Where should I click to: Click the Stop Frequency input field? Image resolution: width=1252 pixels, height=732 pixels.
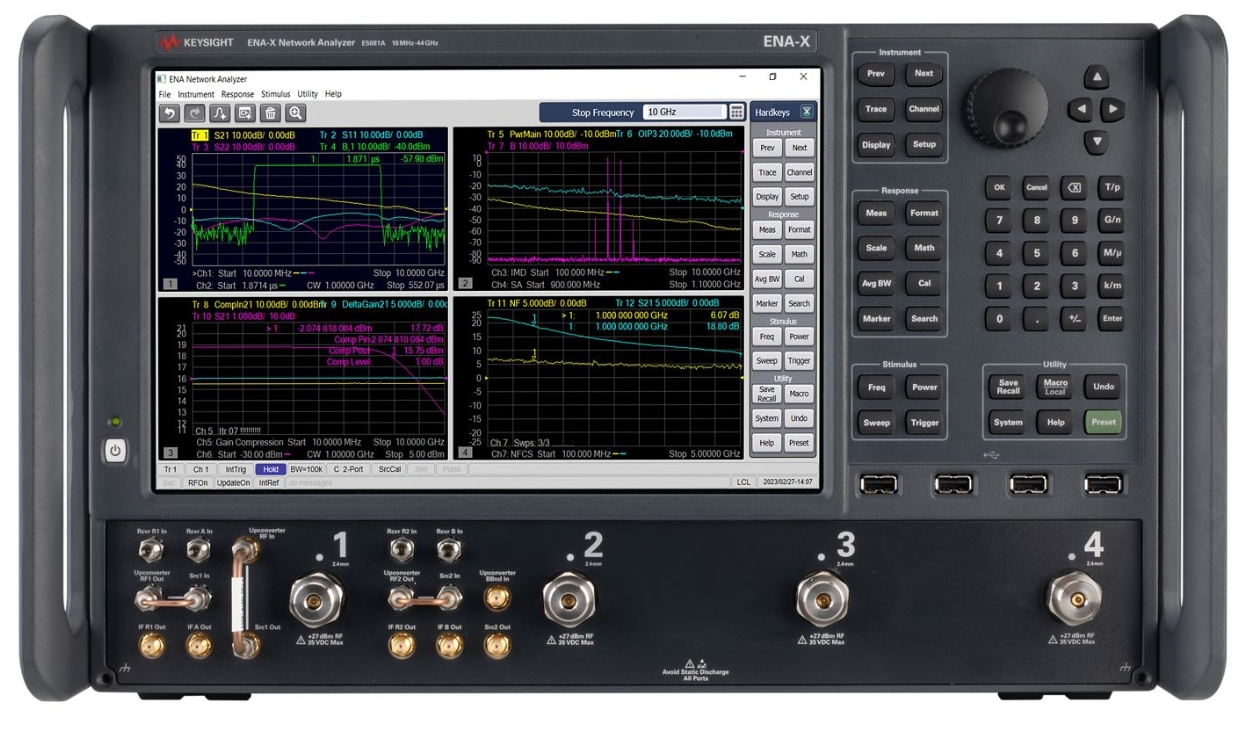click(x=683, y=112)
